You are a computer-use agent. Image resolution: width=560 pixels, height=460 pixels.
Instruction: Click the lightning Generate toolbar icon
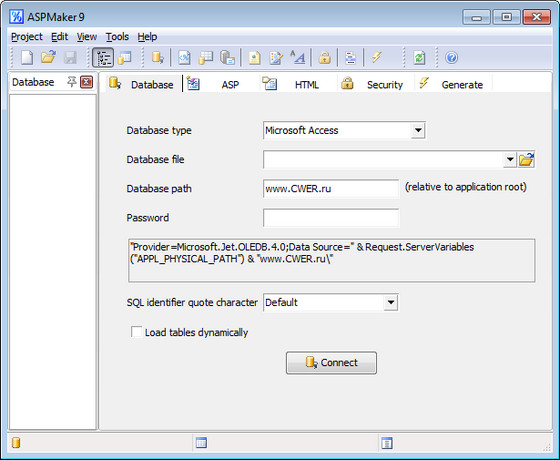[x=376, y=58]
